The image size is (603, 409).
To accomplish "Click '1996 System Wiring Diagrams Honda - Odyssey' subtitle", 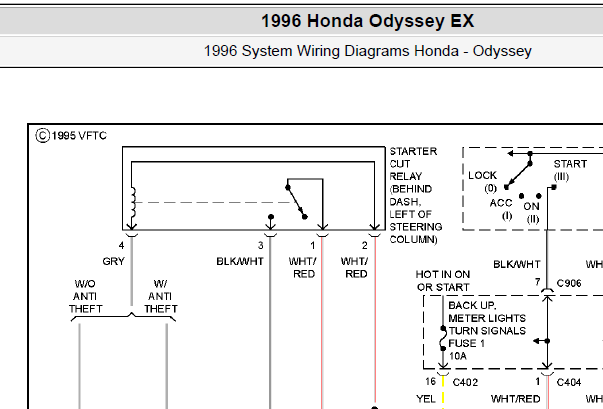I will pos(368,51).
